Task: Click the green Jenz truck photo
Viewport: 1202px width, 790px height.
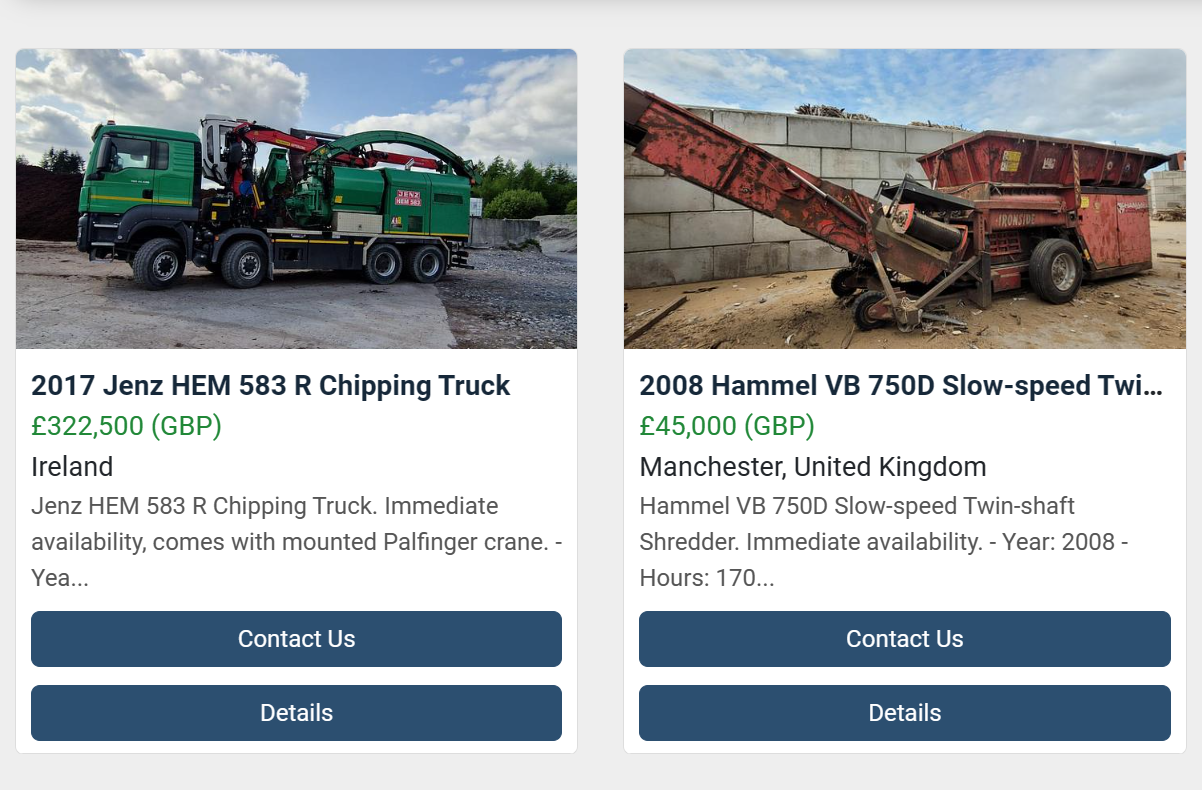Action: (x=296, y=197)
